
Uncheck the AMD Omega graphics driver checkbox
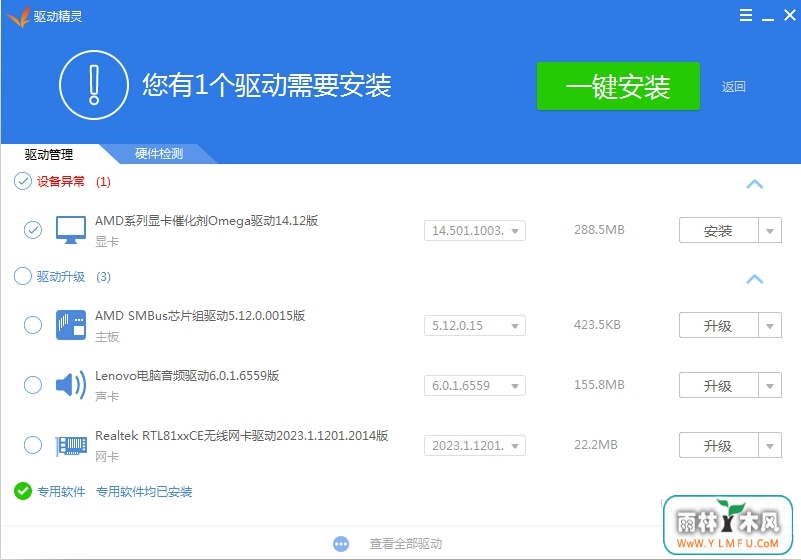33,230
